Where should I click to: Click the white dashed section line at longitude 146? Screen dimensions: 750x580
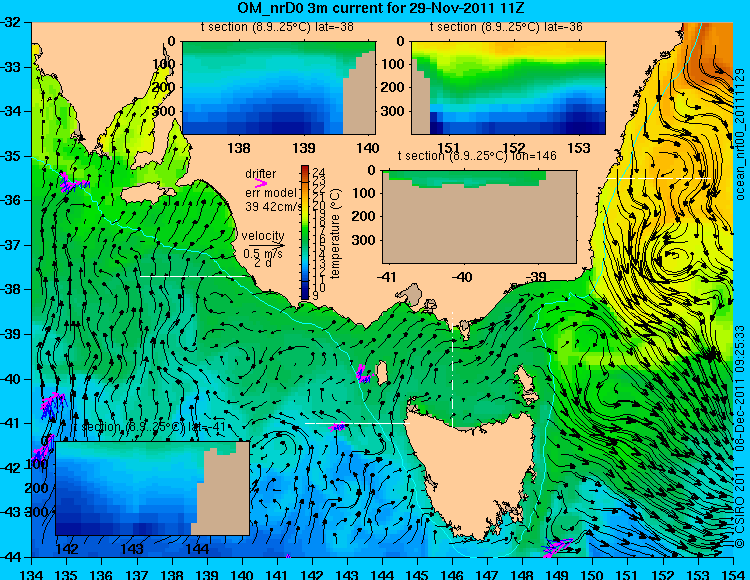[x=452, y=369]
